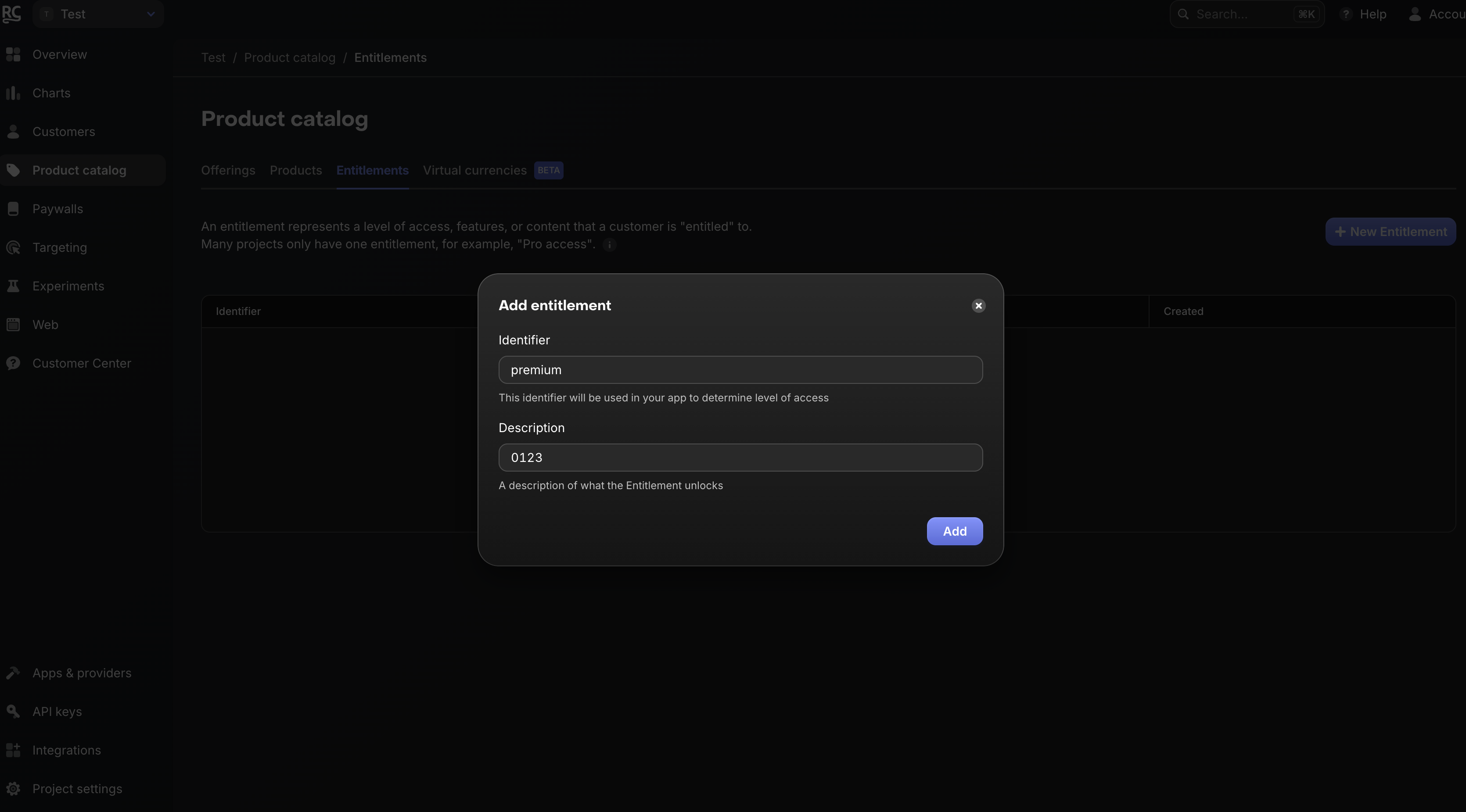This screenshot has height=812, width=1466.
Task: Click the Project settings gear icon
Action: click(13, 789)
